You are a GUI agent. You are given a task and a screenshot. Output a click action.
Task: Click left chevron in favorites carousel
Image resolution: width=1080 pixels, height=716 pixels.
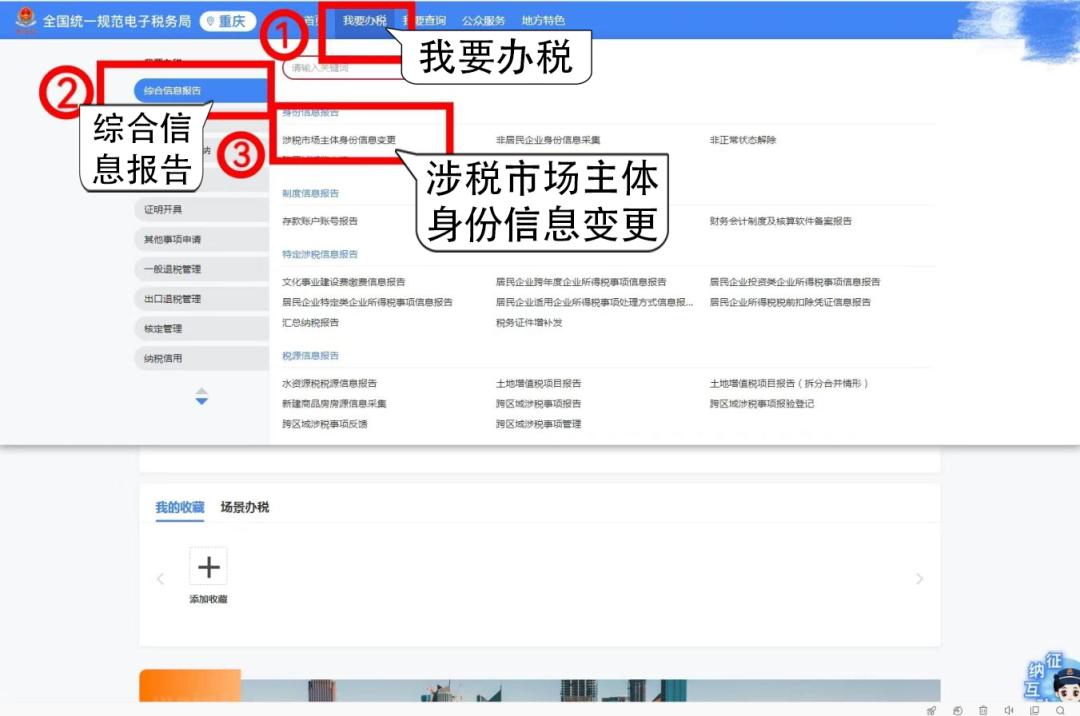click(x=160, y=579)
